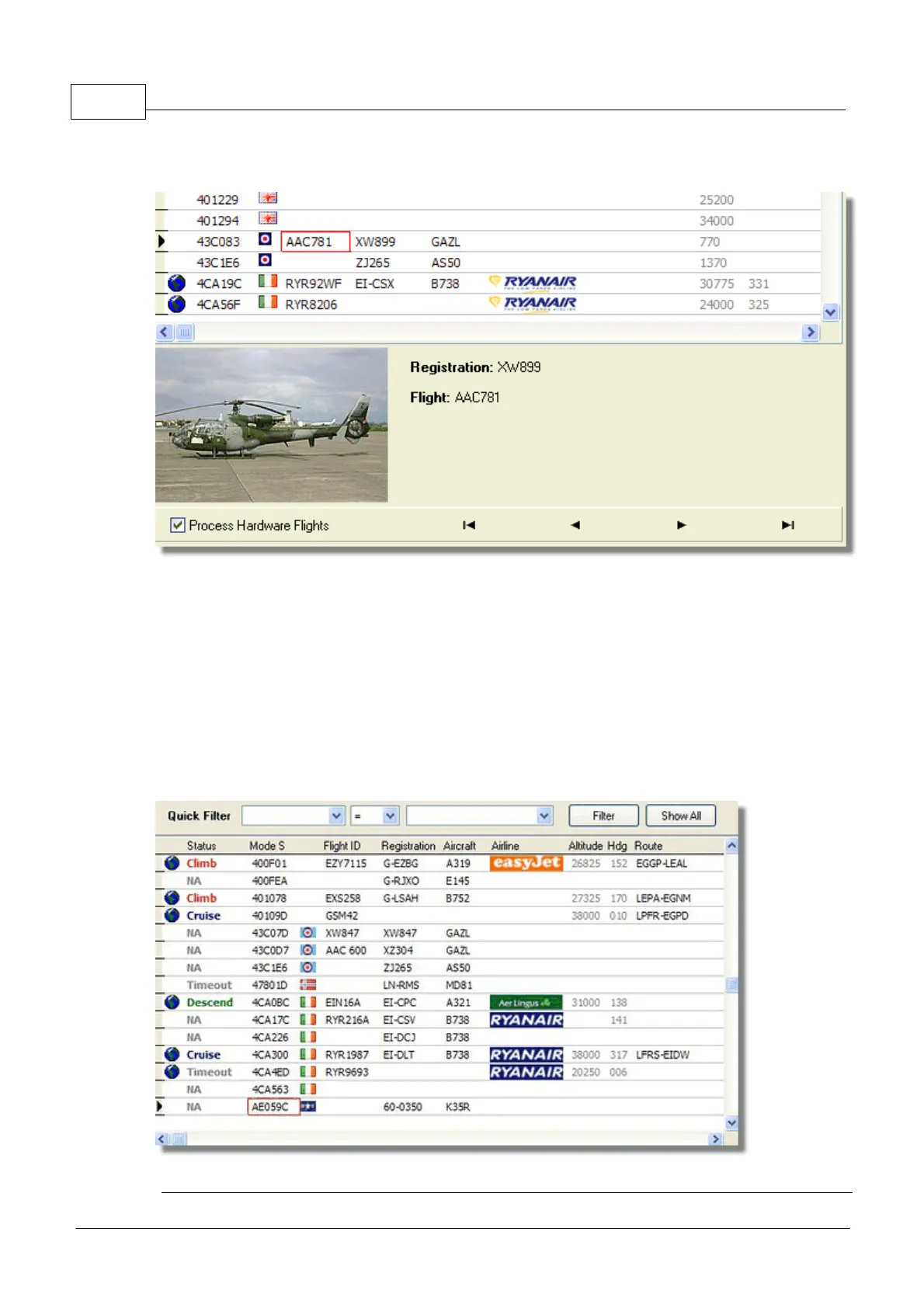Toggle Process Hardware Flights checkbox
This screenshot has height=1308, width=924.
point(178,525)
